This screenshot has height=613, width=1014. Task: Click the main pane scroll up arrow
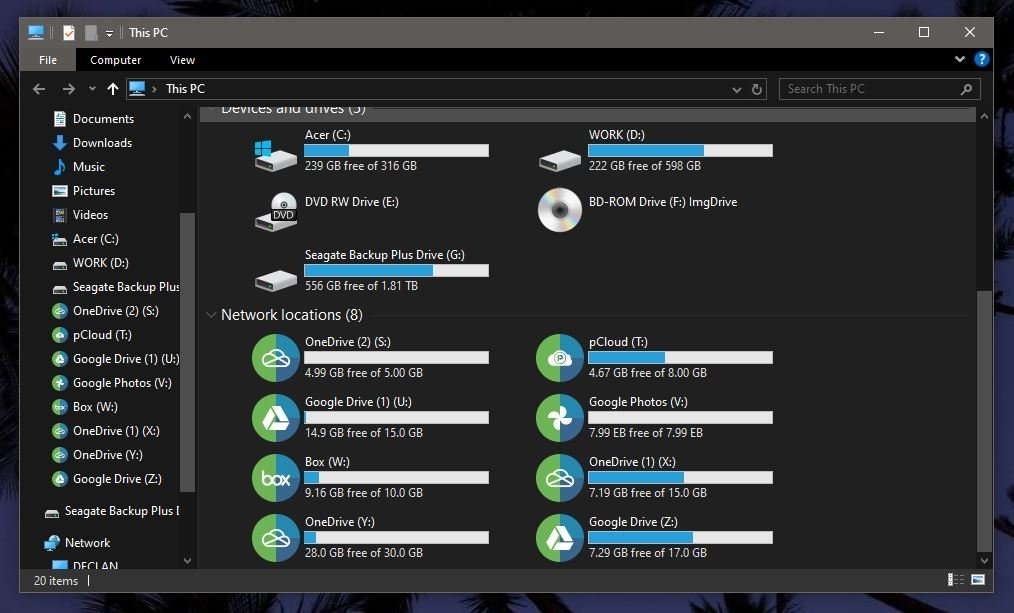(x=984, y=116)
